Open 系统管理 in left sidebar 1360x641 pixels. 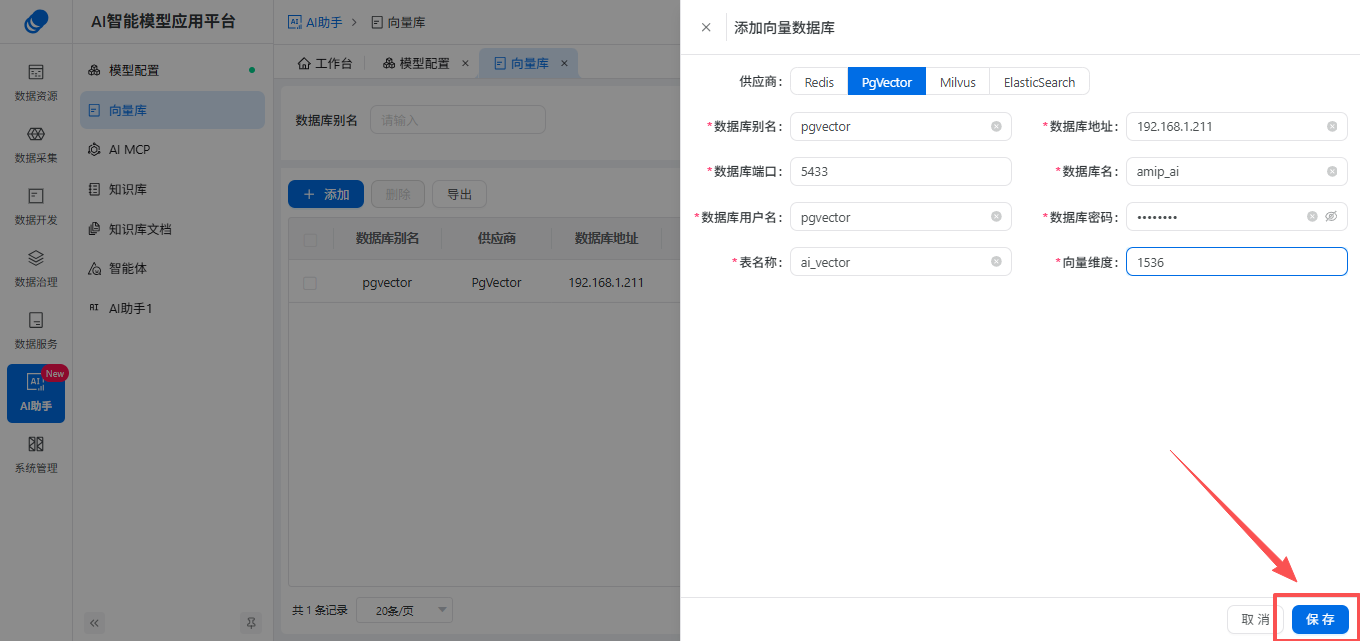(36, 454)
